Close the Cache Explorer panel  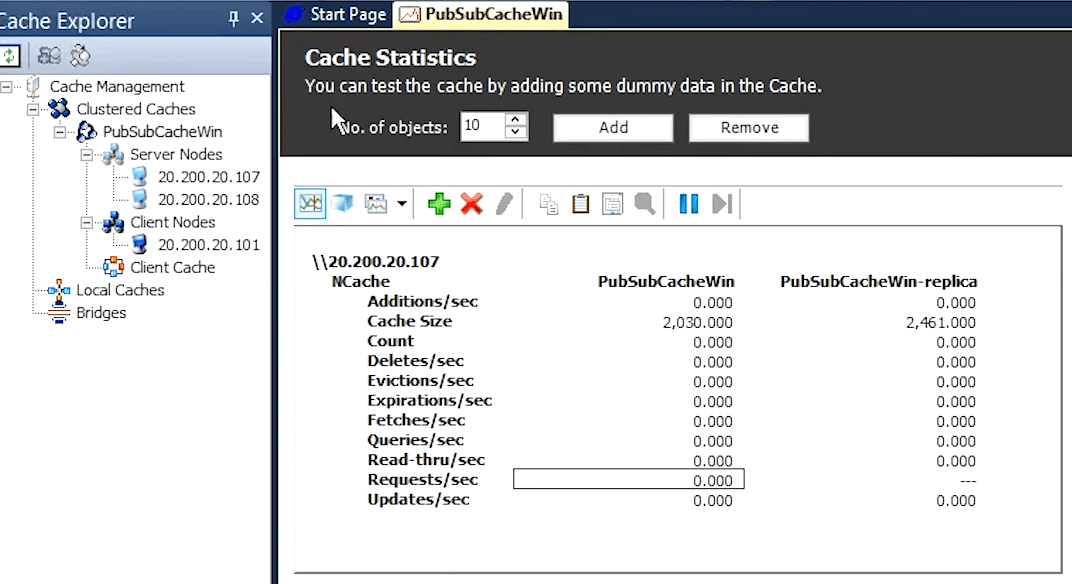(x=257, y=18)
